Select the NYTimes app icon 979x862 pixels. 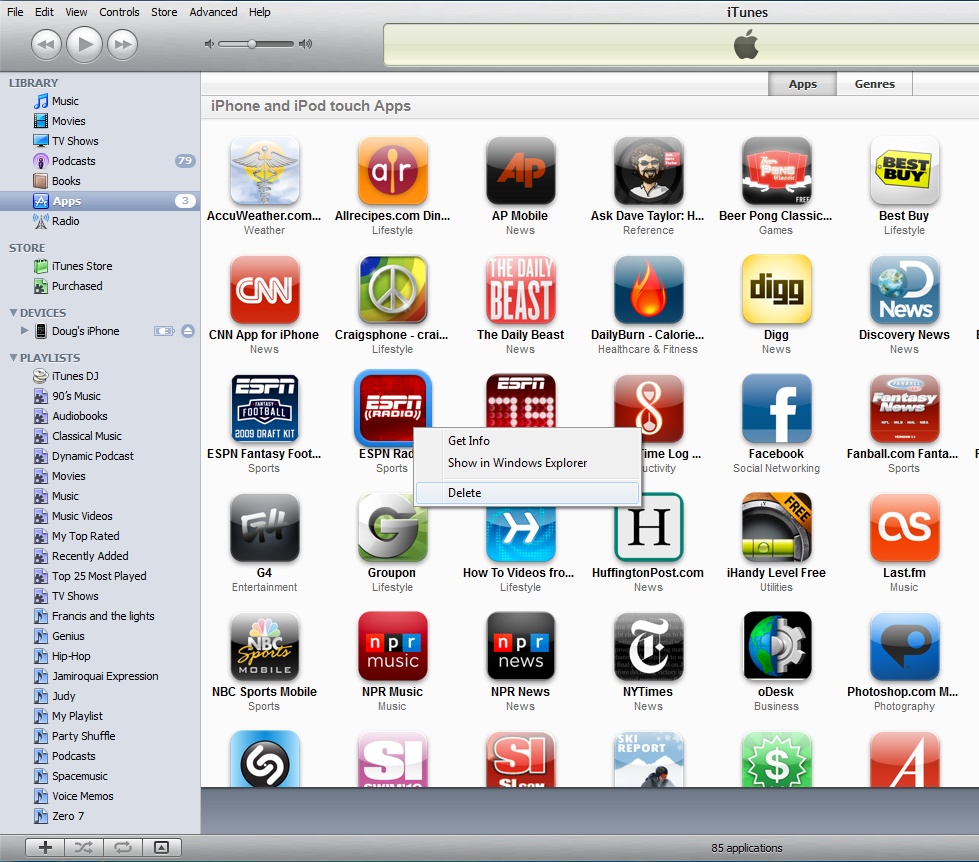pyautogui.click(x=648, y=646)
